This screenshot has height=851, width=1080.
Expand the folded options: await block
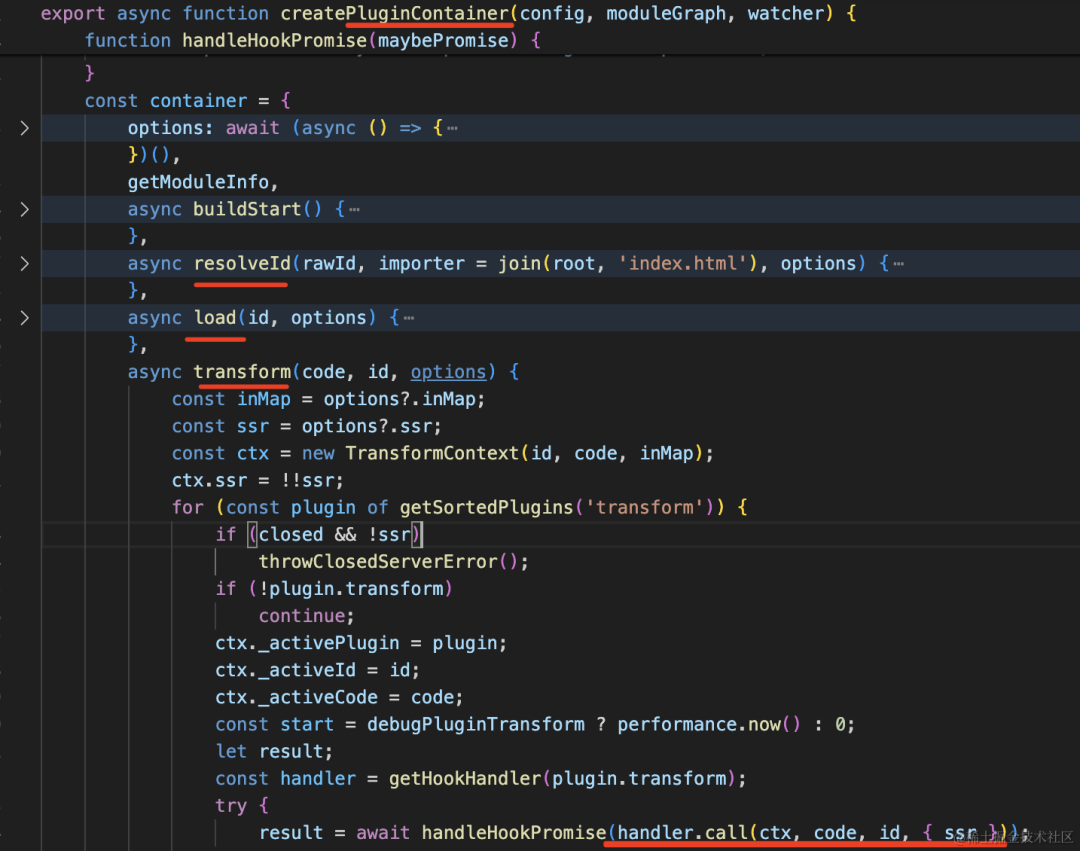[25, 128]
